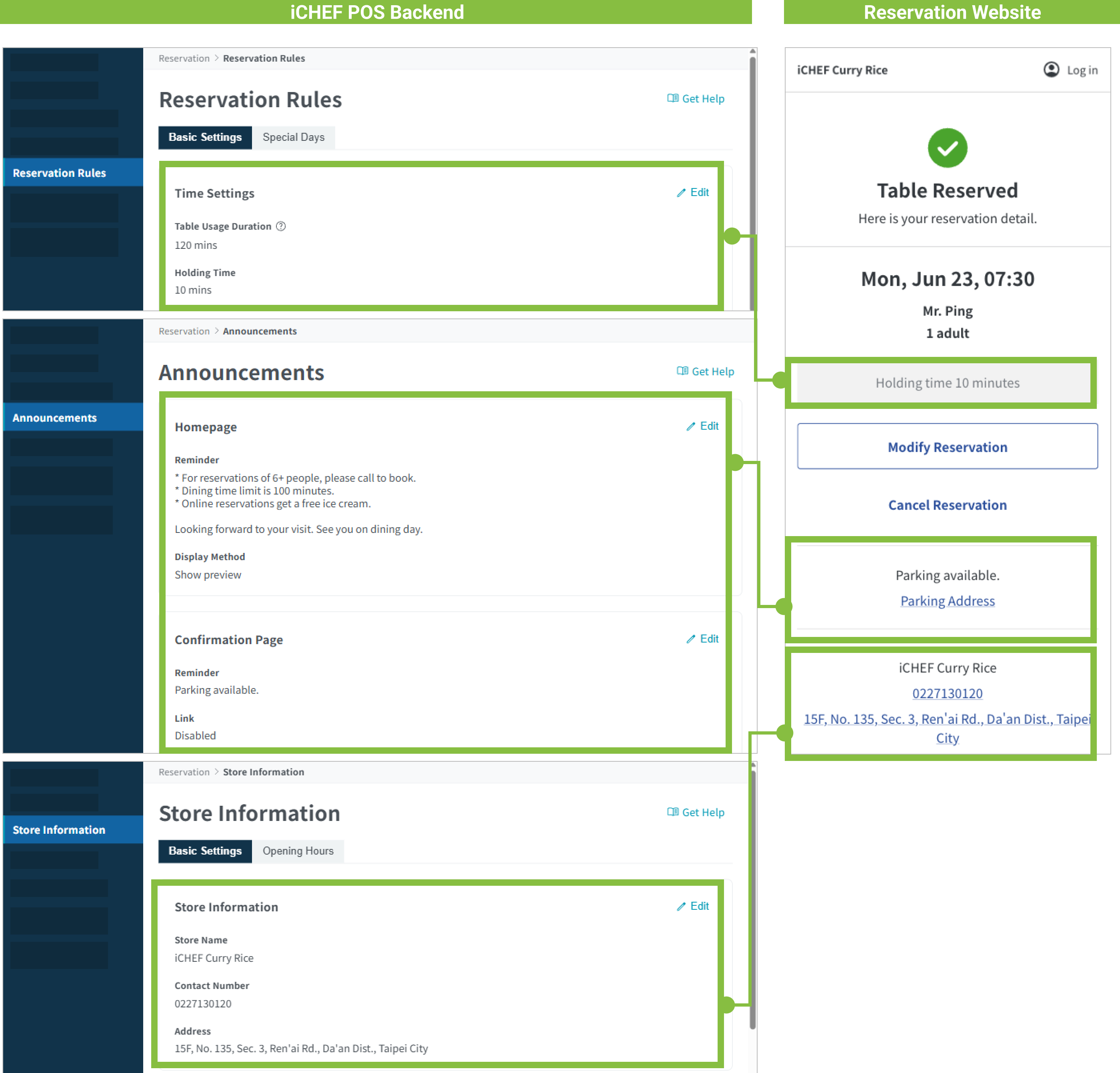The height and width of the screenshot is (1073, 1120).
Task: Switch to the Opening Hours tab
Action: tap(298, 851)
